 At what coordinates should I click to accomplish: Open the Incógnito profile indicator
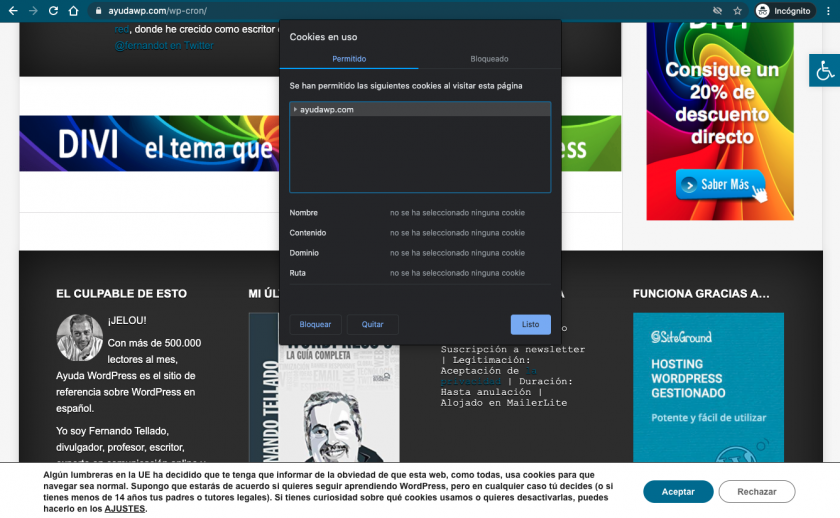[783, 10]
